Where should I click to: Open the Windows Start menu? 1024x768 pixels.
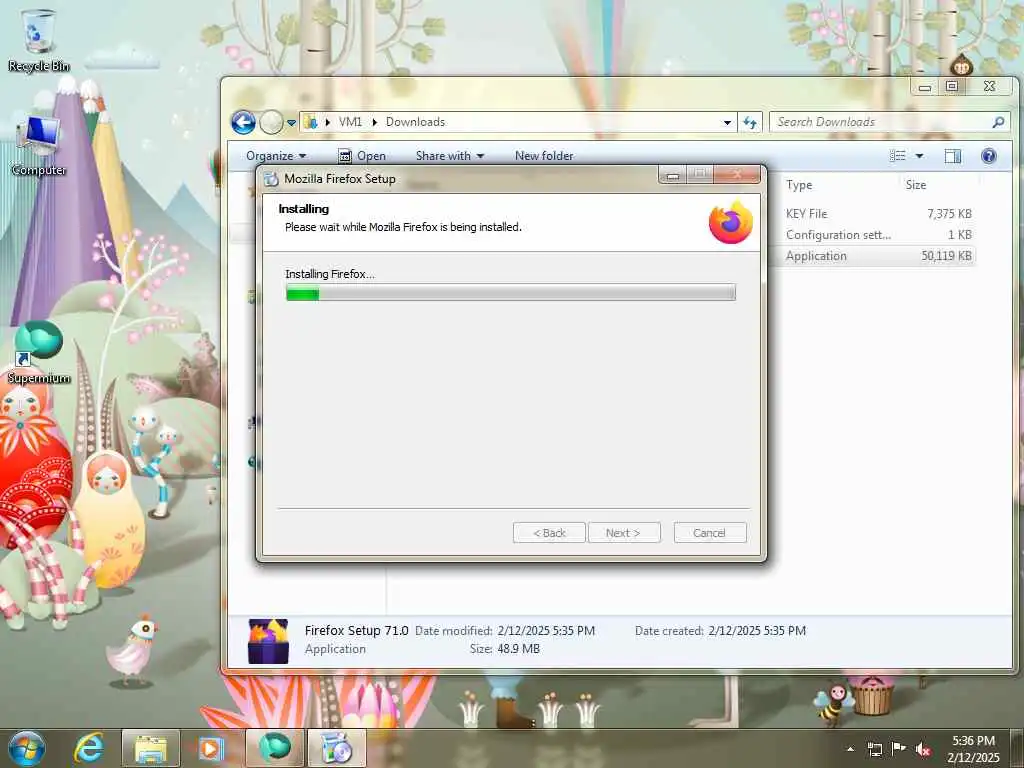(27, 748)
